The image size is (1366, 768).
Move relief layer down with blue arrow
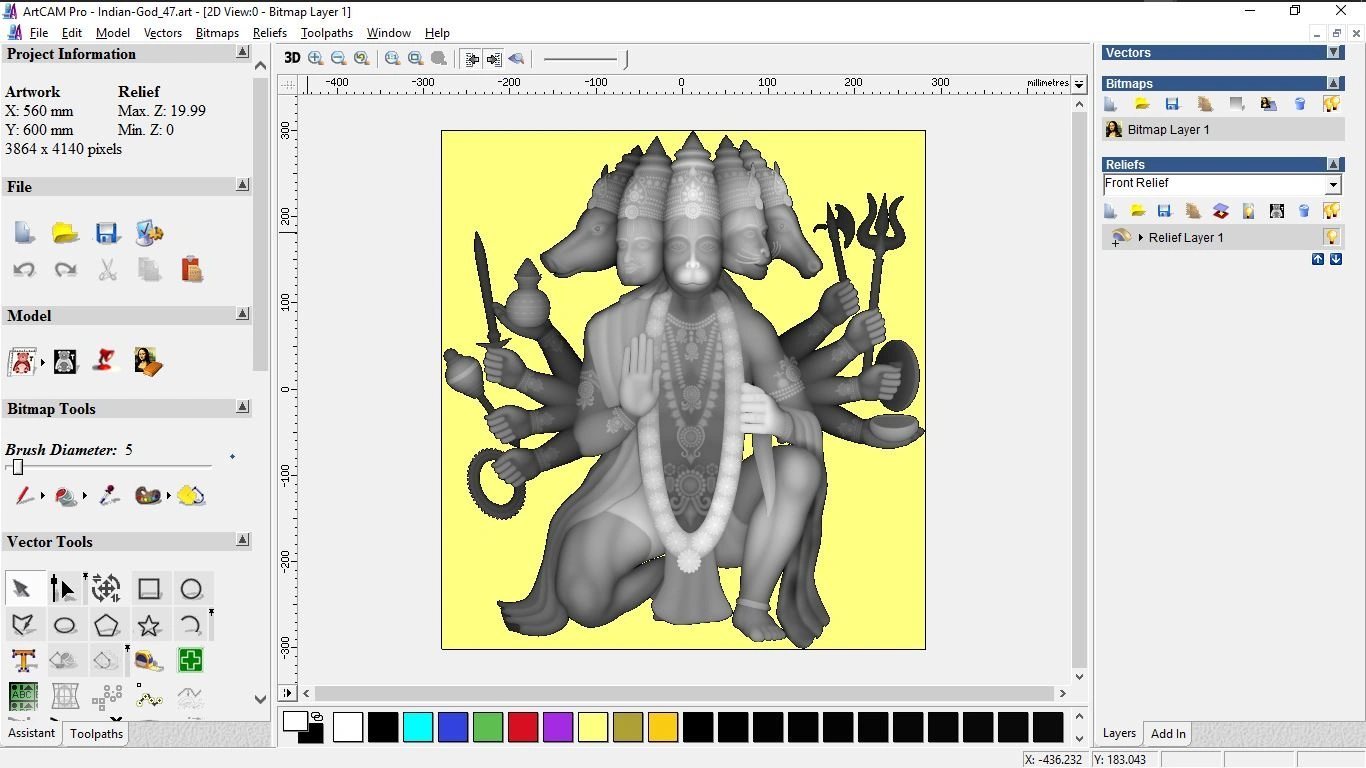(x=1334, y=259)
